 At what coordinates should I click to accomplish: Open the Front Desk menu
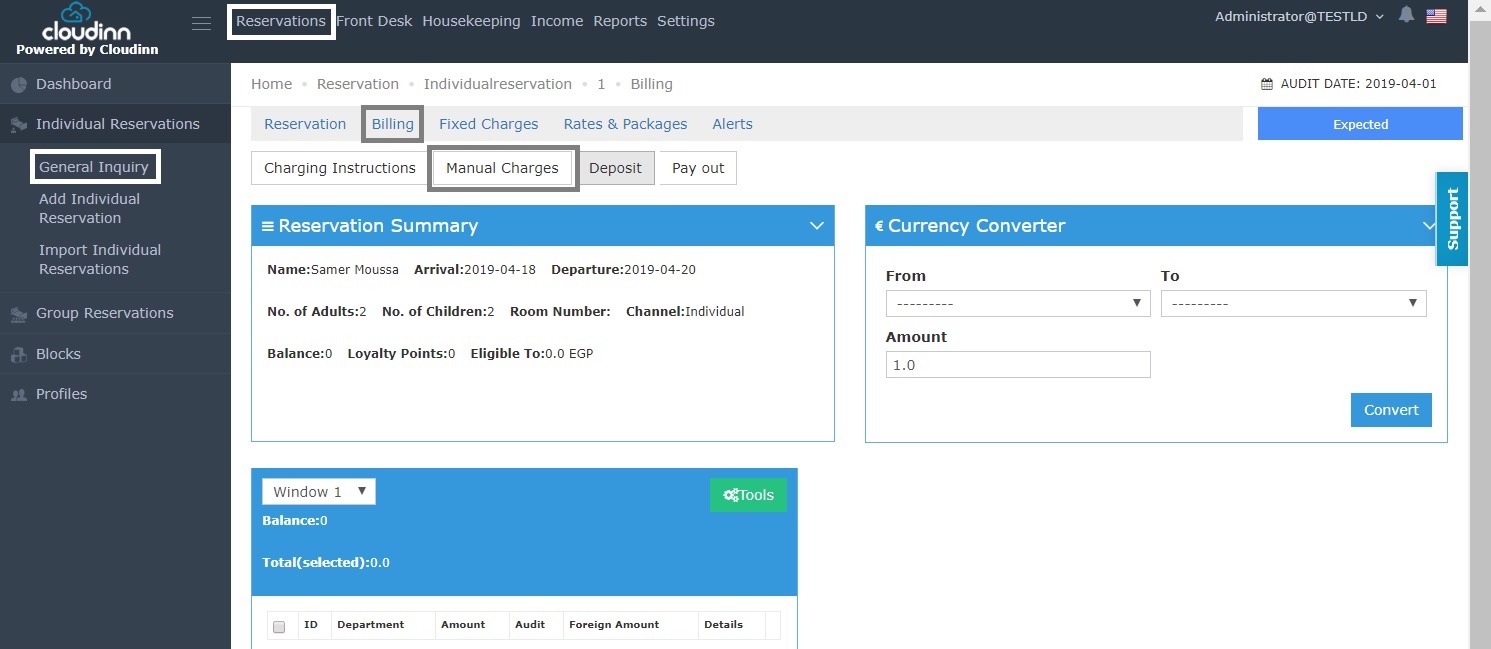tap(374, 21)
